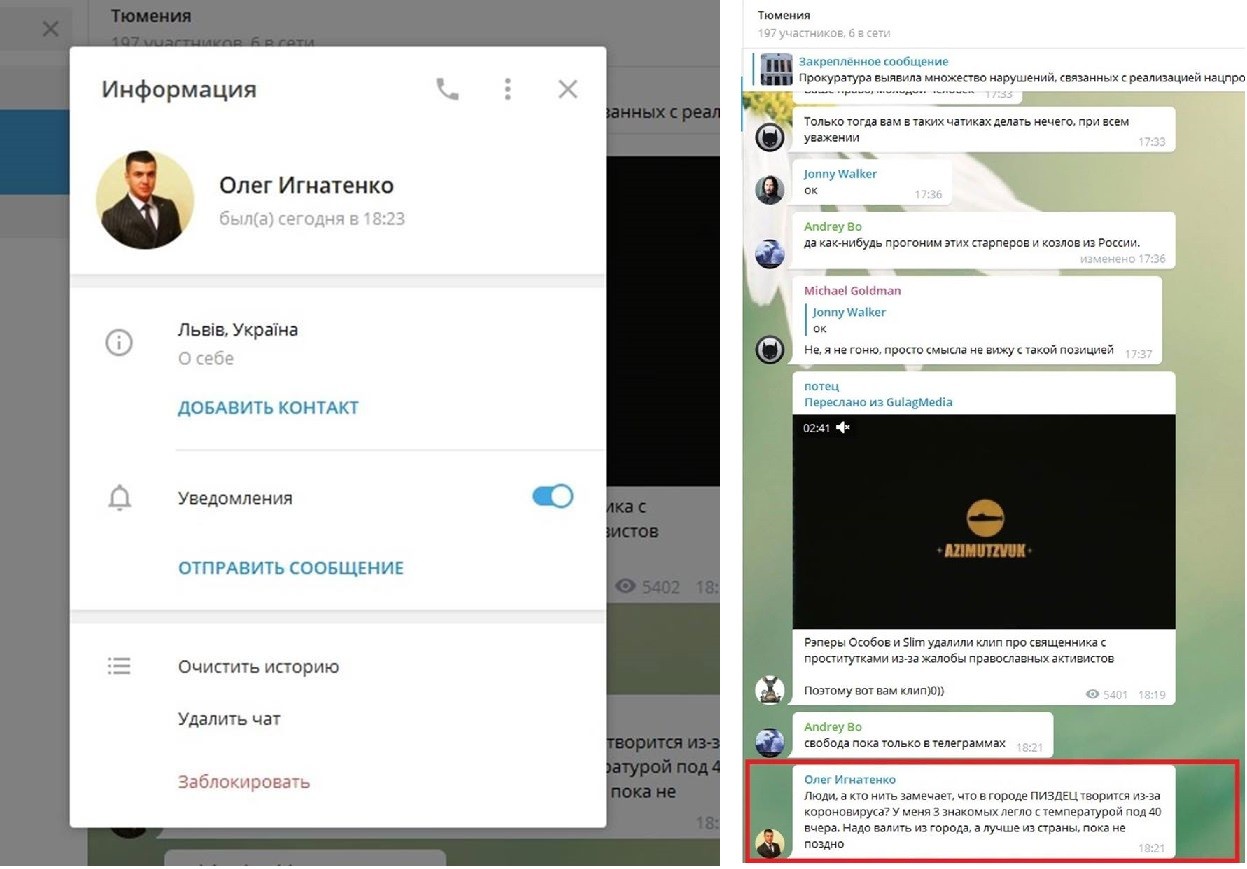Click the ДОБАВИТЬ КОНТАКТ link
This screenshot has height=869, width=1247.
268,408
